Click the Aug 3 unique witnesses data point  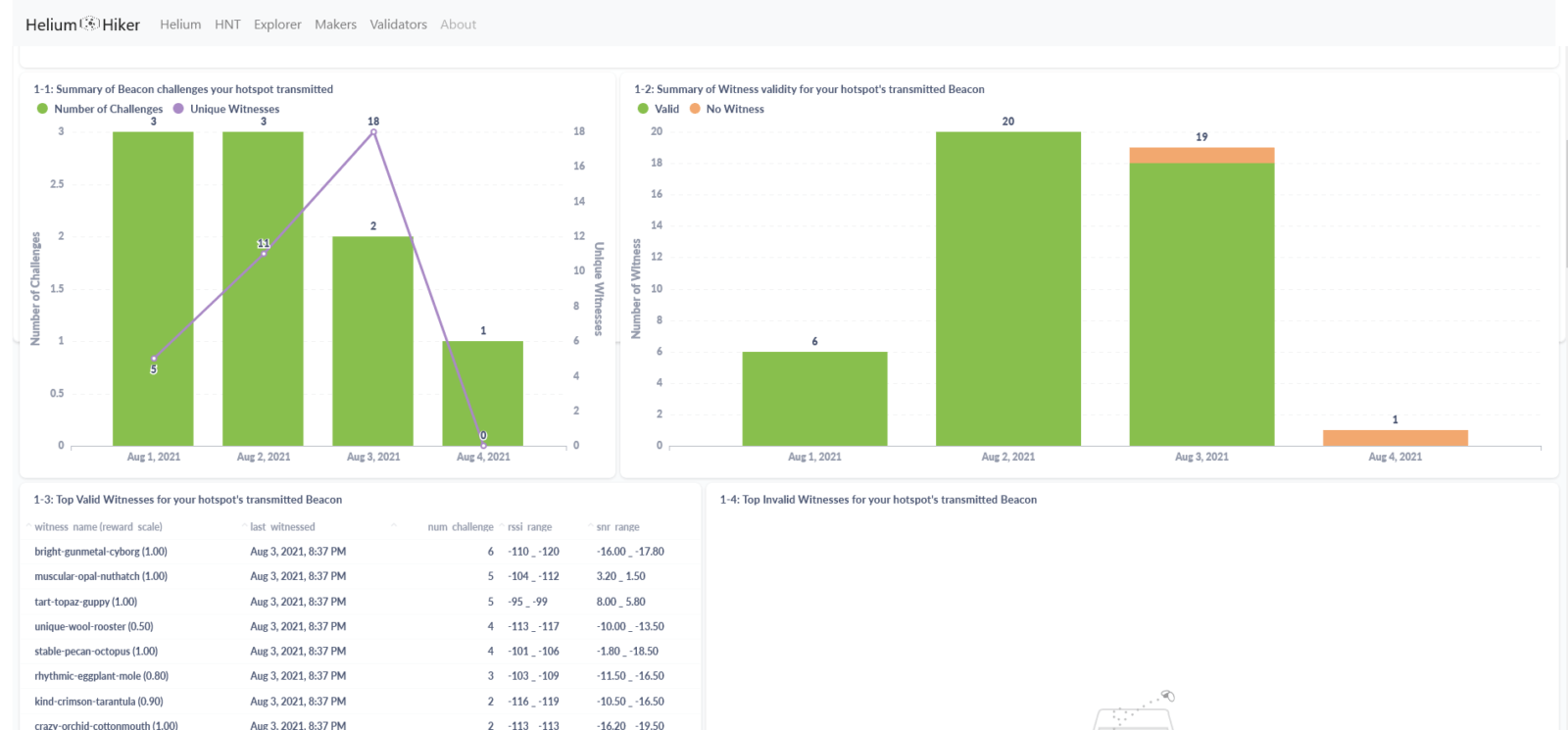(x=373, y=132)
